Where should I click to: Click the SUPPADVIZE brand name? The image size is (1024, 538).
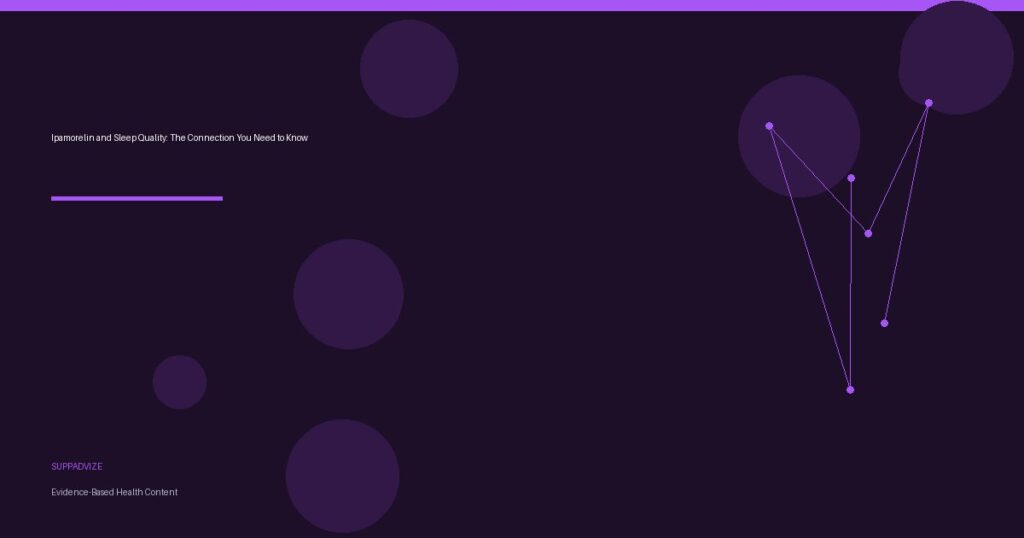click(77, 467)
